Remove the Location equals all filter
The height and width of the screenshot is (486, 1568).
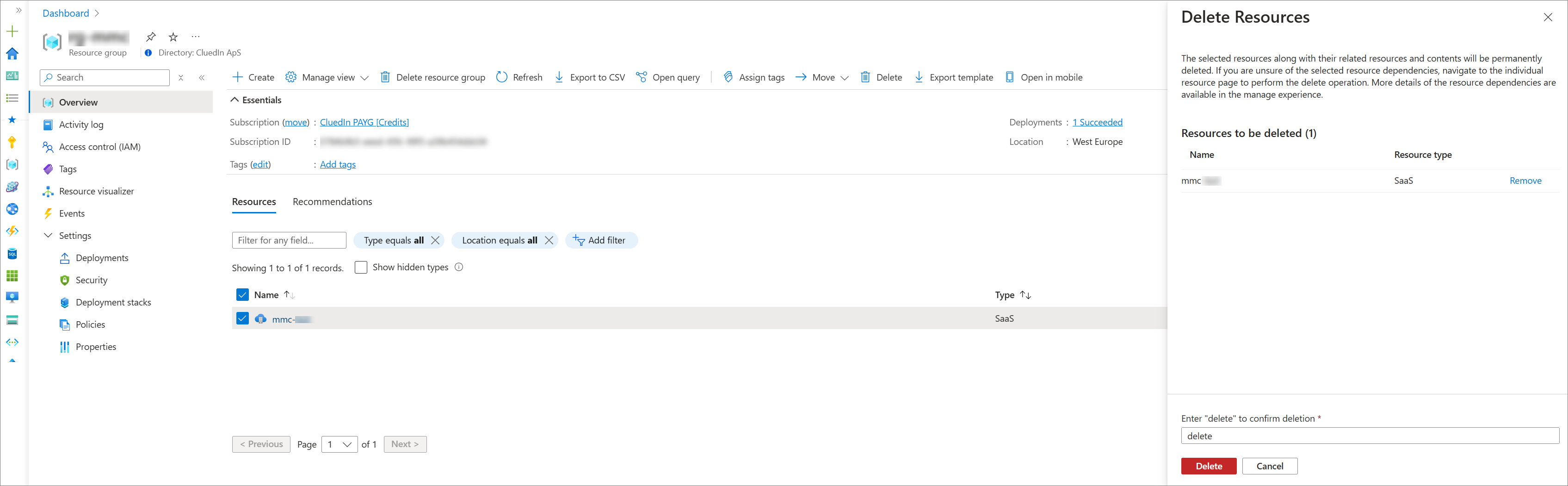pyautogui.click(x=549, y=241)
